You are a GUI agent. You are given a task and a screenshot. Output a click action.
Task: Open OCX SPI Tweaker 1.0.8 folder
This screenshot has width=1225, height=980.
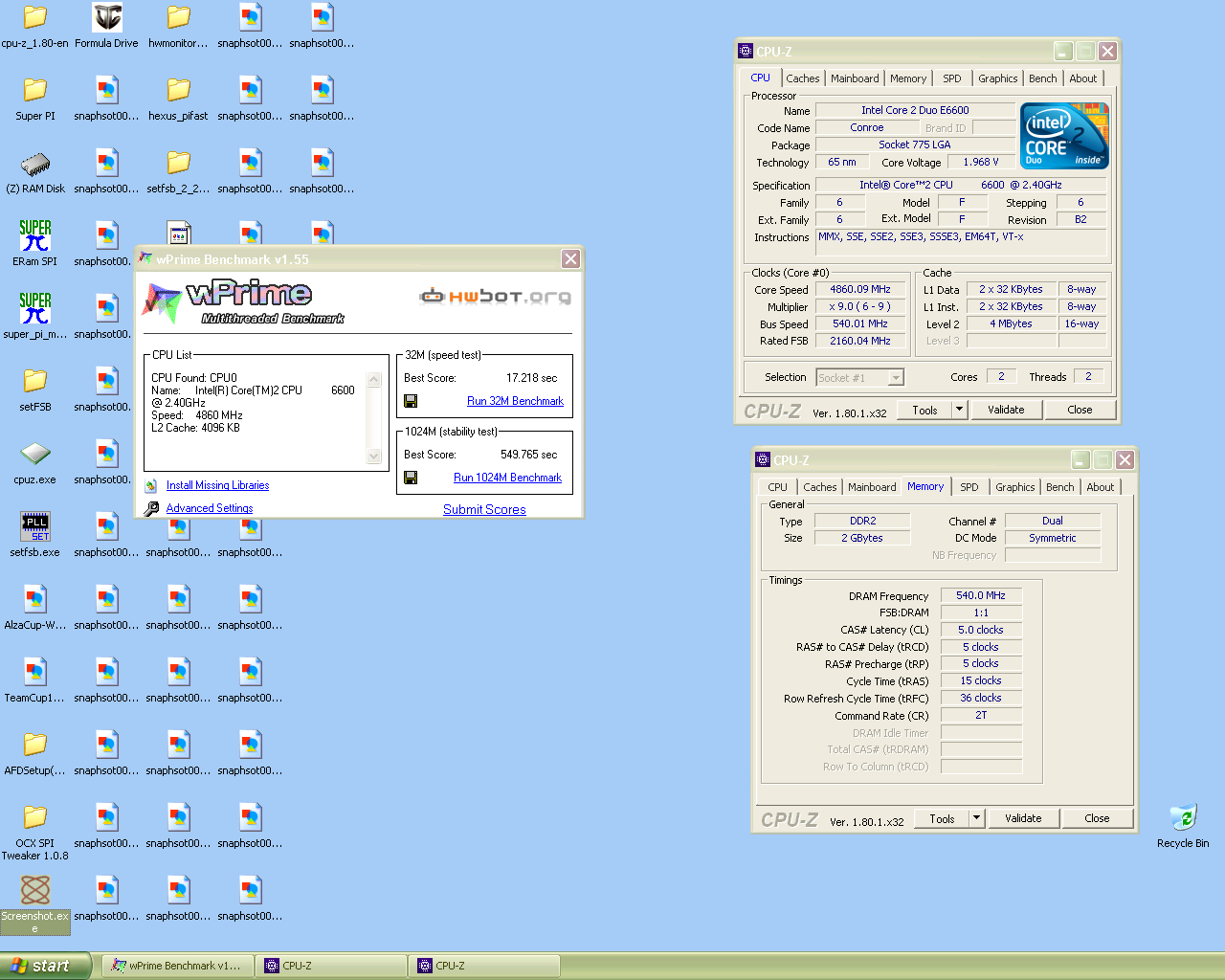[x=35, y=817]
